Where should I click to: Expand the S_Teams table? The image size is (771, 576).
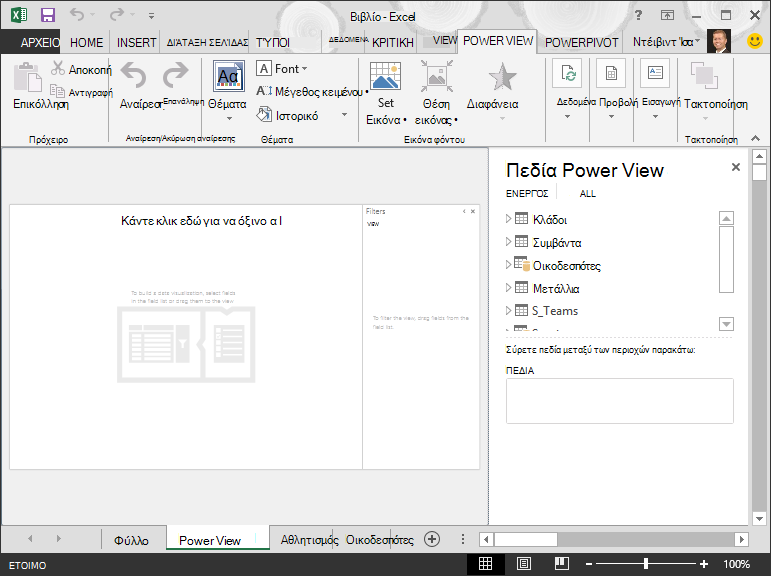508,310
